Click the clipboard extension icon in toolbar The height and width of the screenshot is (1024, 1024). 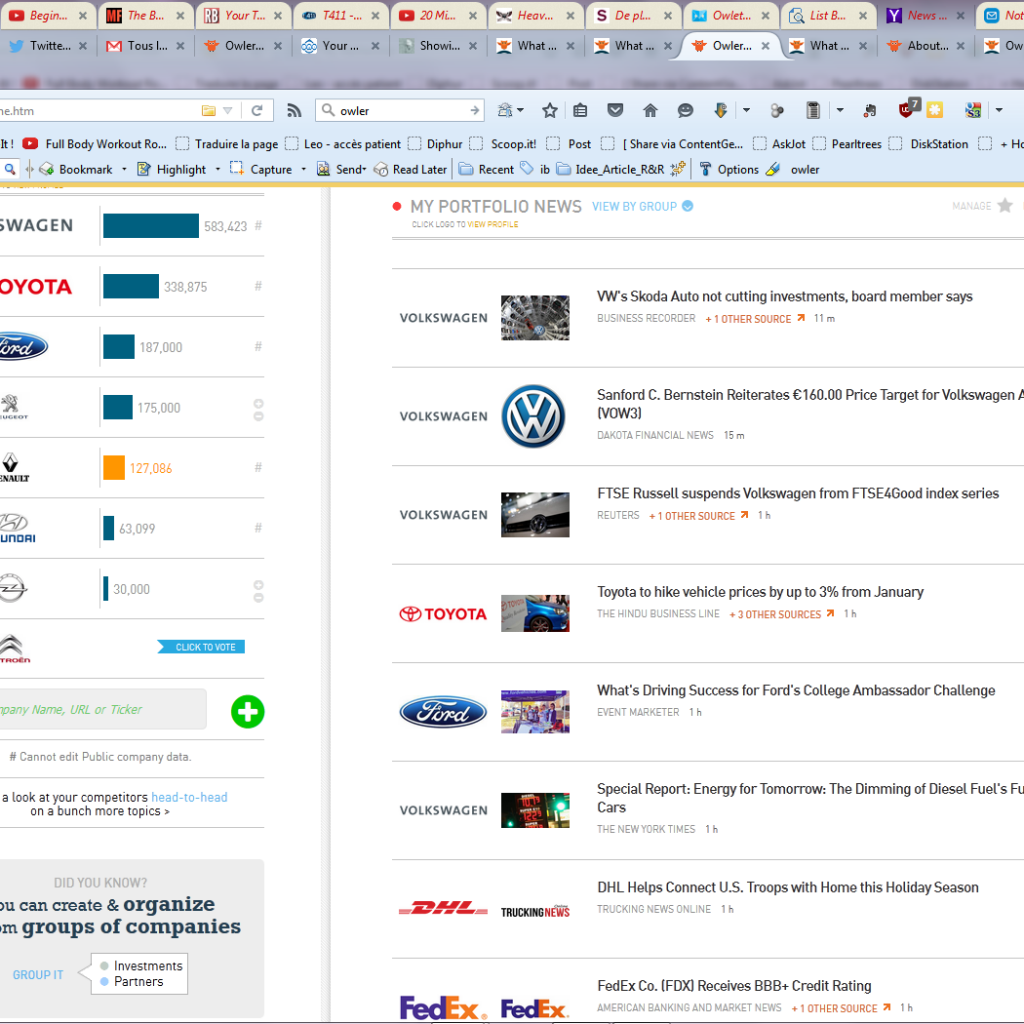(813, 110)
